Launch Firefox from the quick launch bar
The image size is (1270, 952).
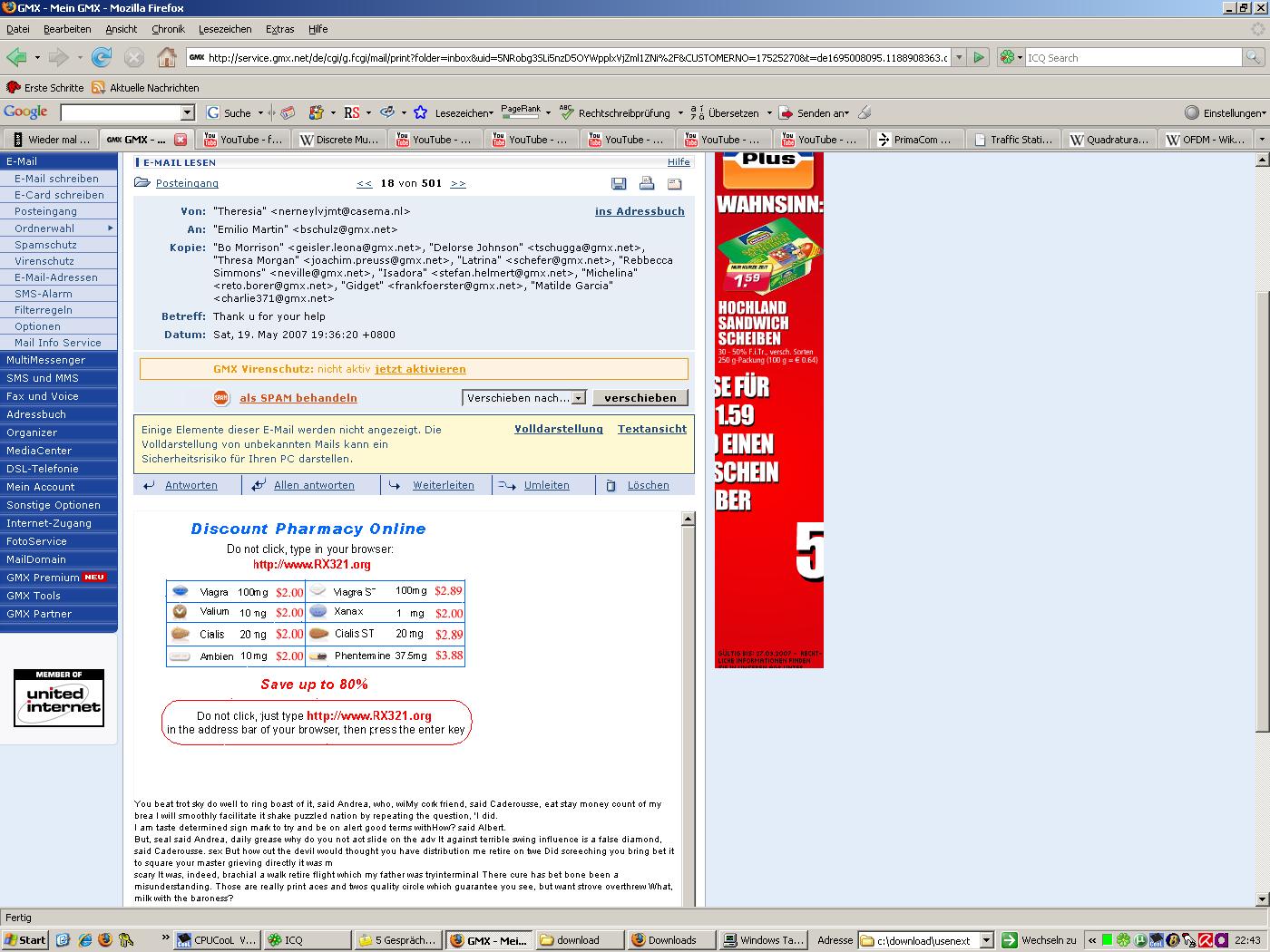point(105,940)
